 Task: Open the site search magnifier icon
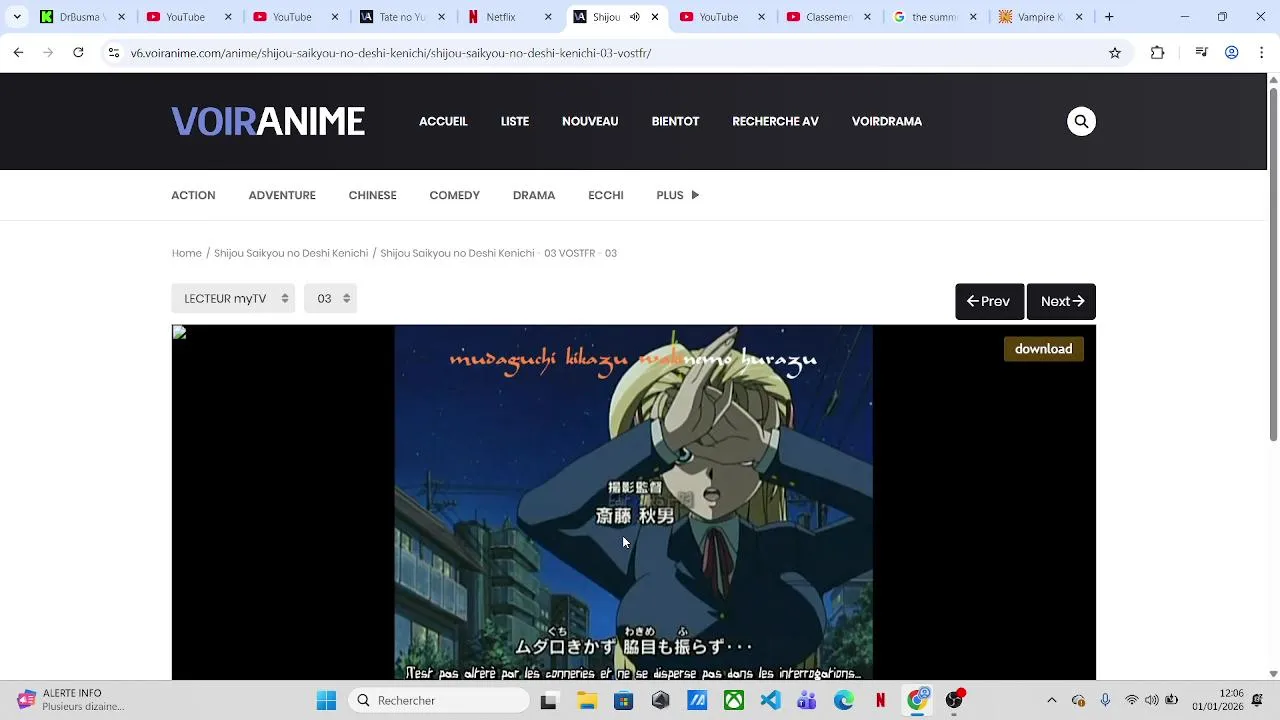click(1081, 121)
